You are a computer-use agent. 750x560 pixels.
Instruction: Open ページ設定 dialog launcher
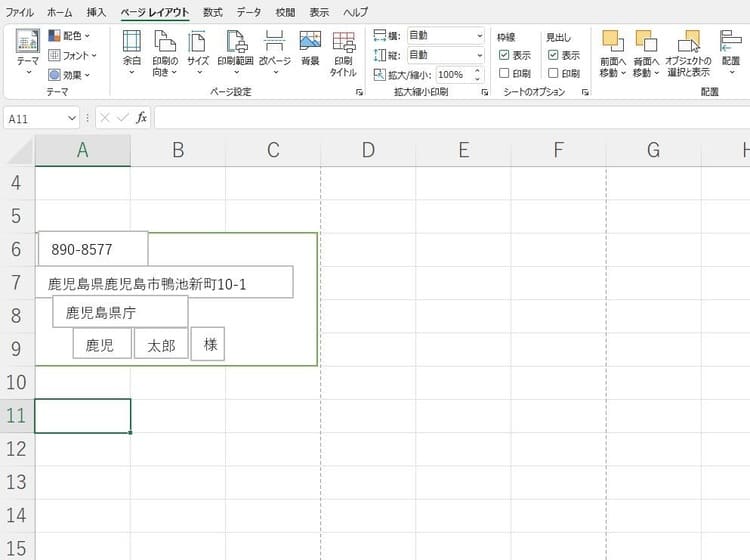point(359,92)
